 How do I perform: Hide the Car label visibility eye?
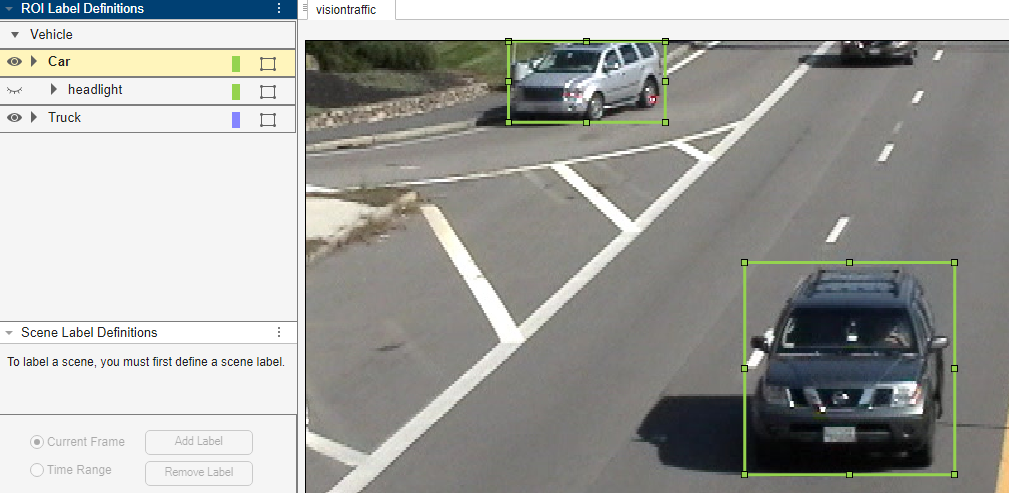coord(14,62)
